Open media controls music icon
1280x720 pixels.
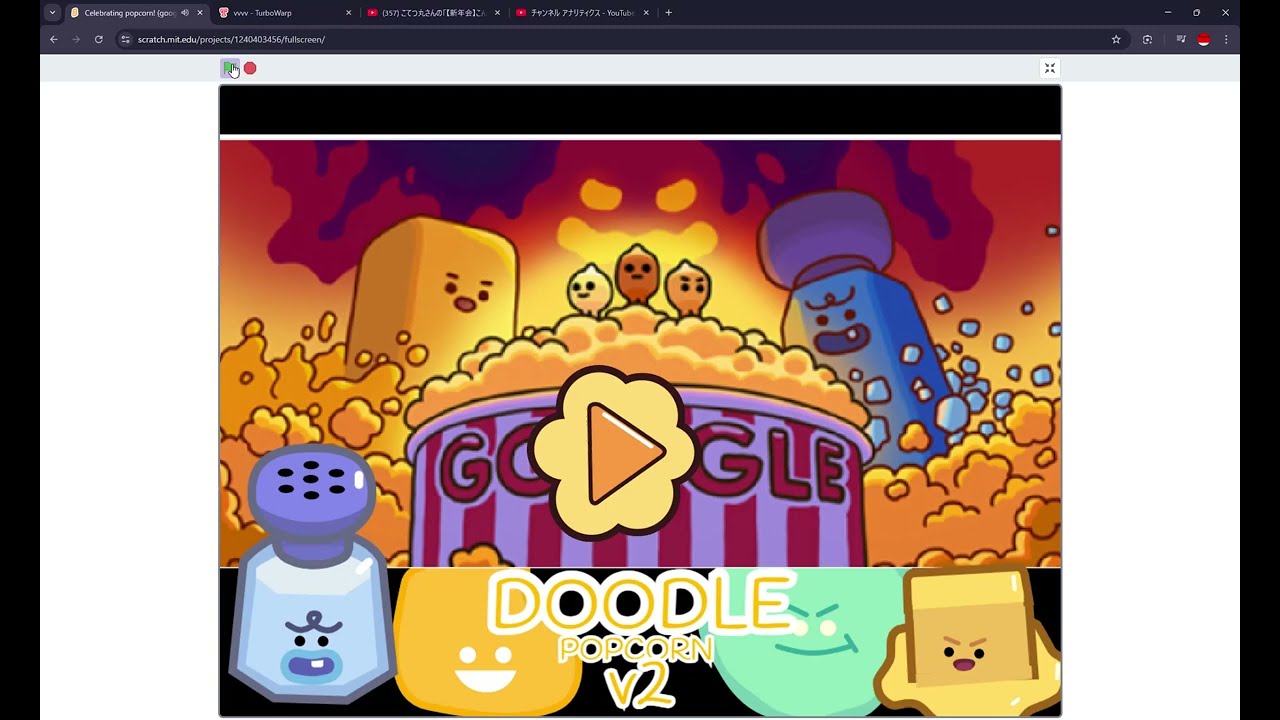pos(1181,39)
